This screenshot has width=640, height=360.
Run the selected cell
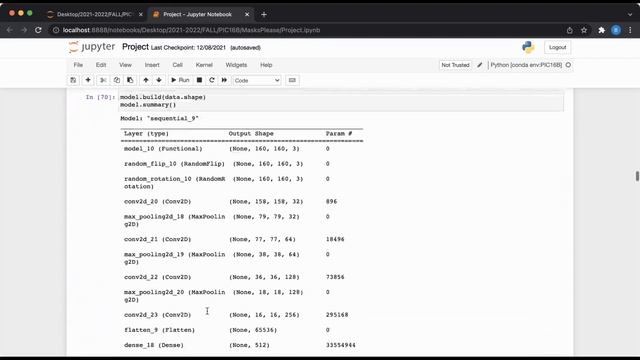click(x=180, y=80)
